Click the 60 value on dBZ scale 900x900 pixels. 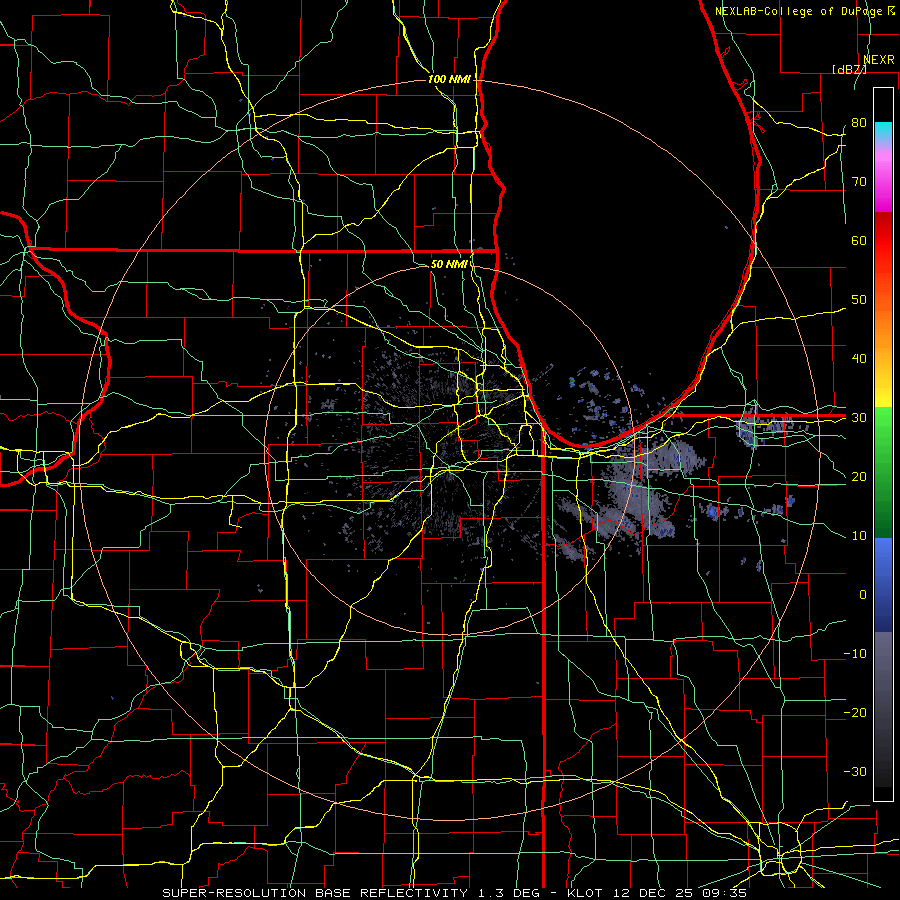(859, 240)
